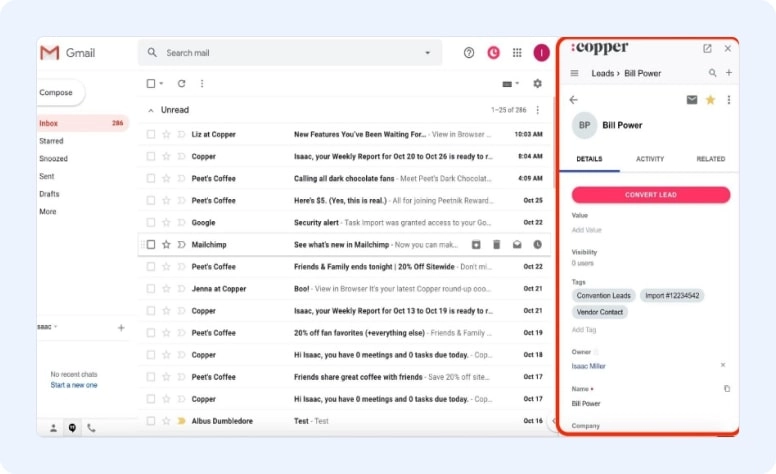Collapse the Unread section chevron

[x=151, y=110]
